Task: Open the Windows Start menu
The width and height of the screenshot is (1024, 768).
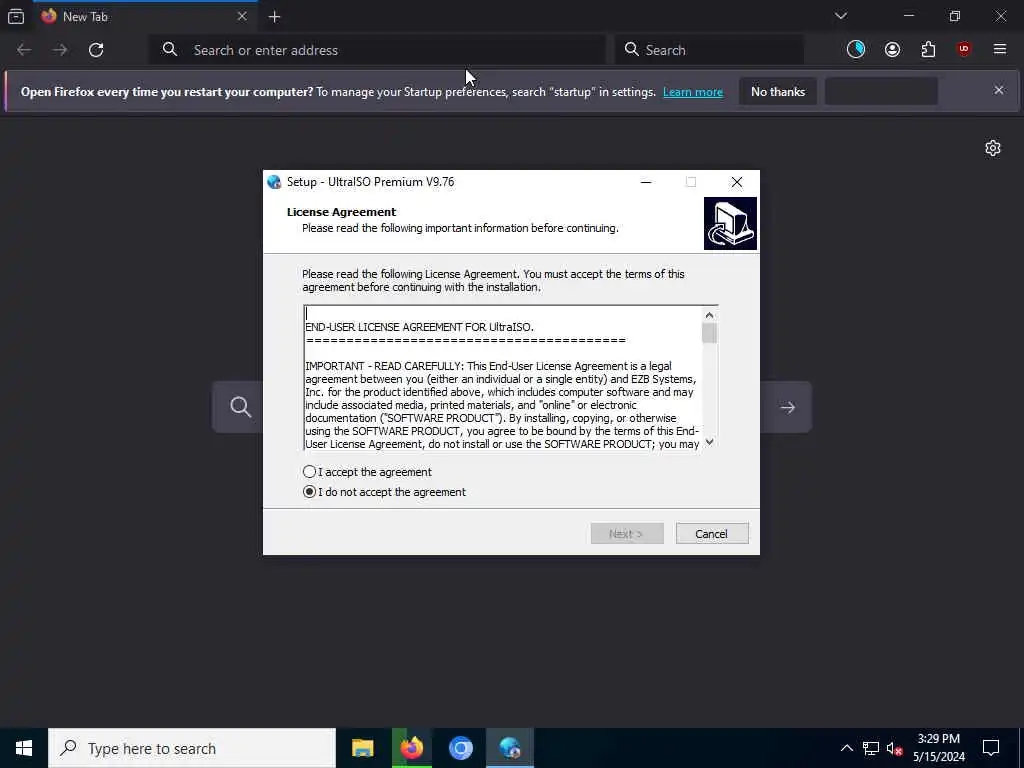Action: (24, 748)
